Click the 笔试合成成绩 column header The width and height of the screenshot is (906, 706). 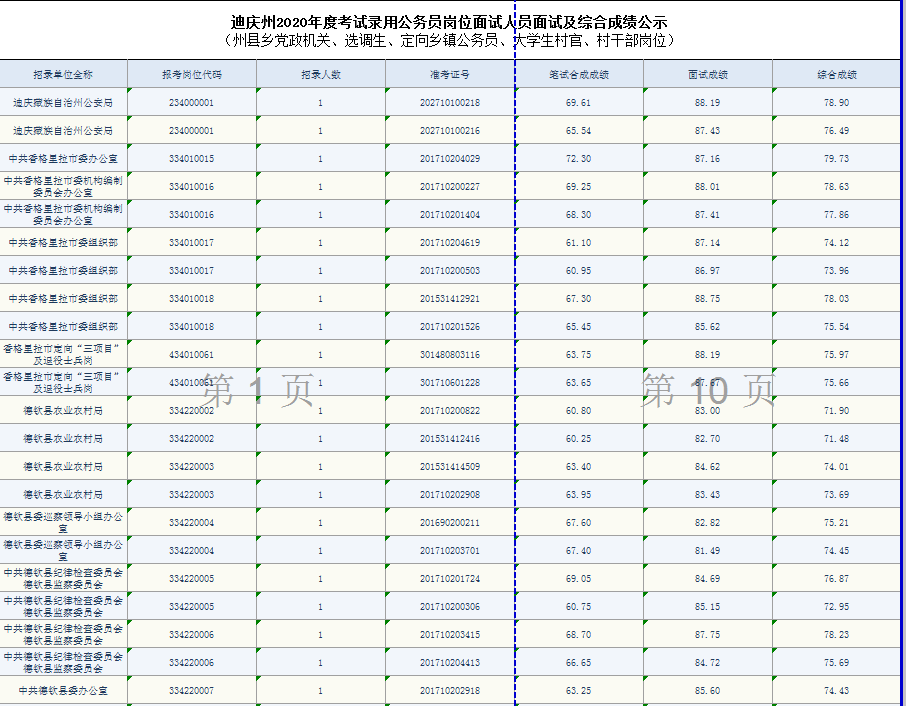[x=578, y=75]
